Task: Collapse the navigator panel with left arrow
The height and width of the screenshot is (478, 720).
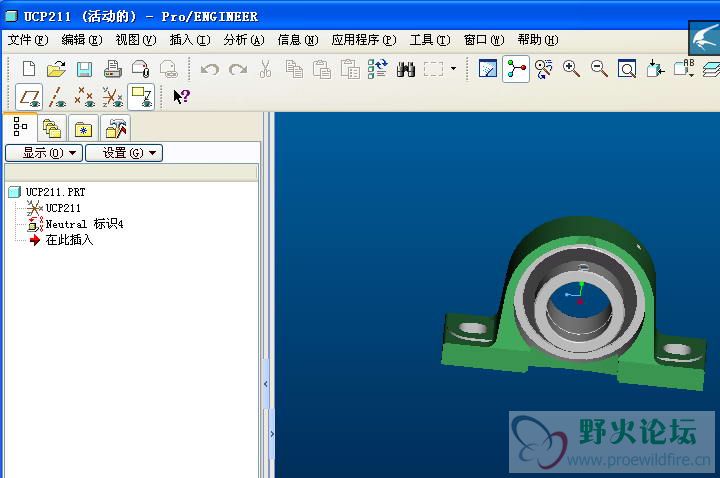Action: [x=265, y=384]
